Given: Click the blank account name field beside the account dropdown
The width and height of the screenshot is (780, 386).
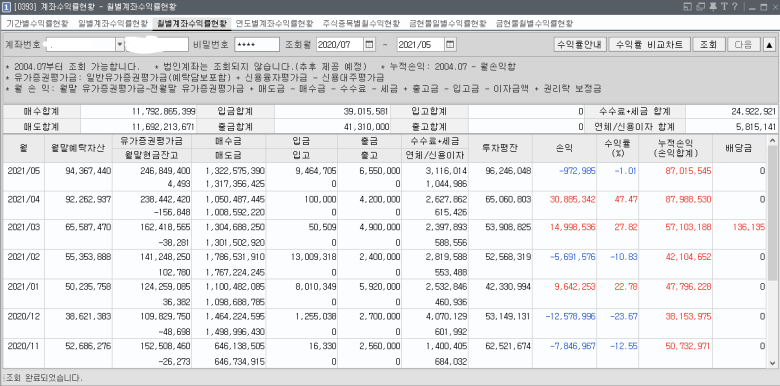Looking at the screenshot, I should [157, 45].
